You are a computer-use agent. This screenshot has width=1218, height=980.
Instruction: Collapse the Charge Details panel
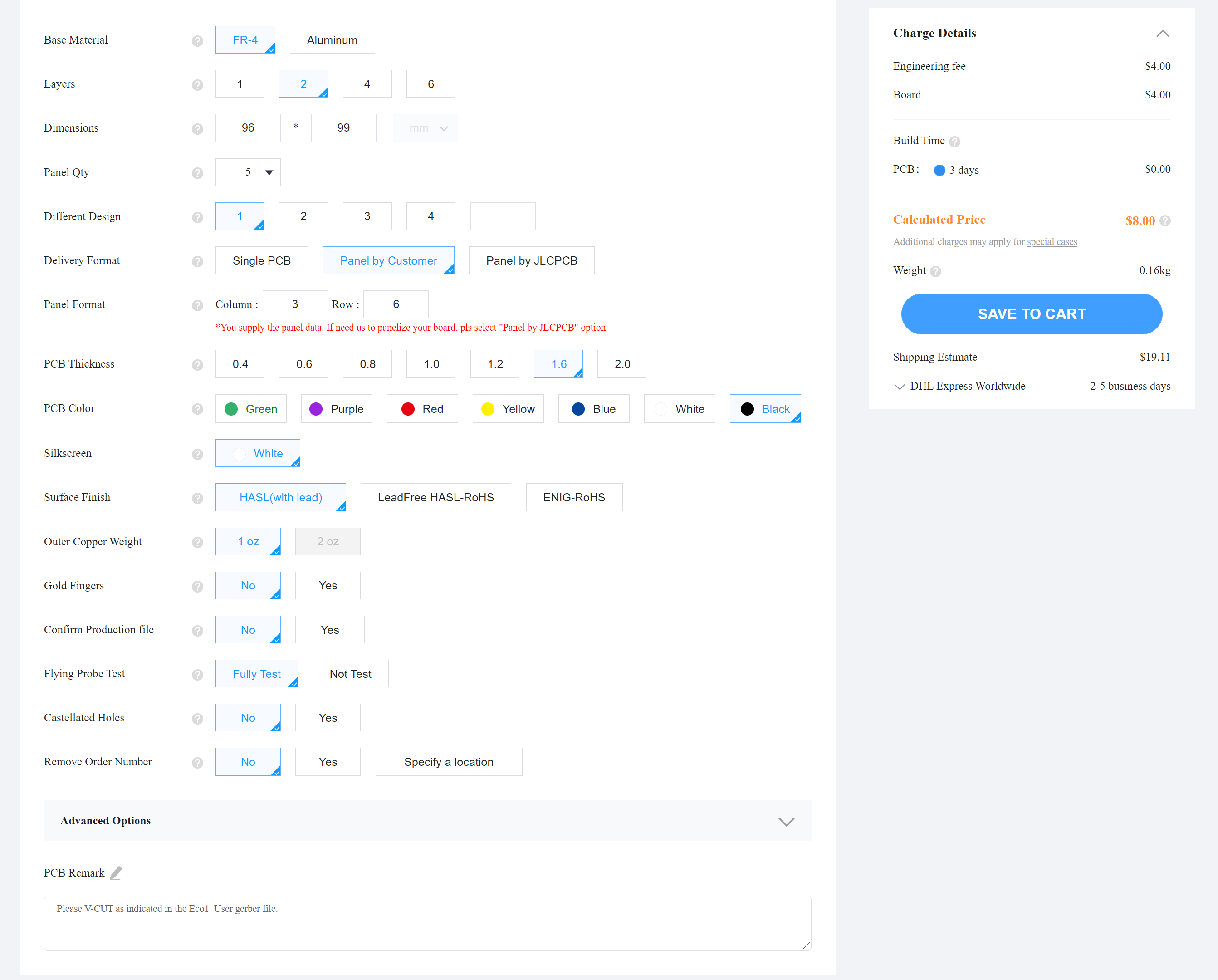pos(1162,33)
